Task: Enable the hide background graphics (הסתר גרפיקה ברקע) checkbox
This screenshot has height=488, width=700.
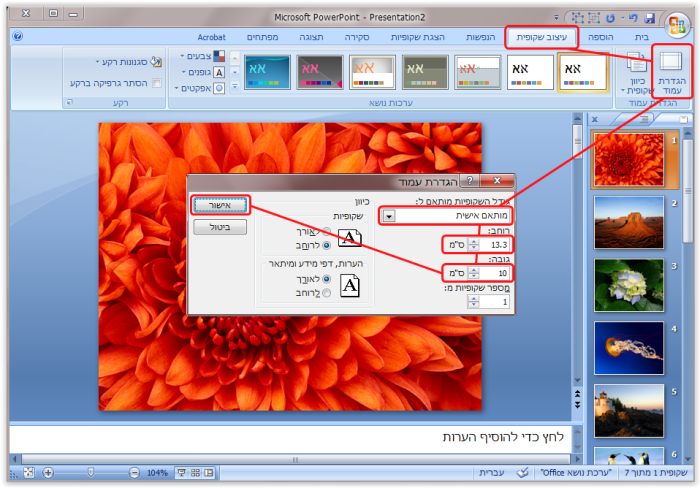Action: [x=156, y=83]
